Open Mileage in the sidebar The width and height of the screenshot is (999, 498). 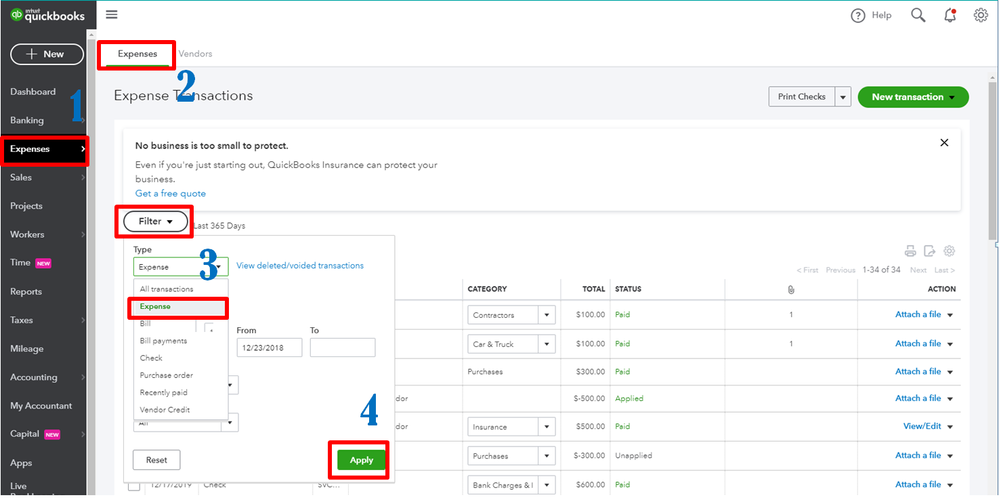click(x=27, y=349)
